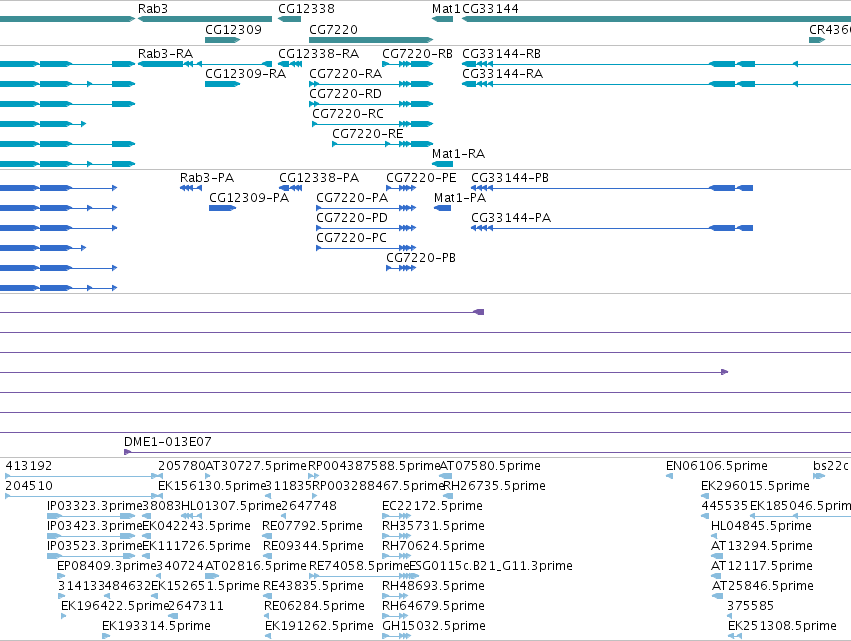Click the RE09344.5prime EST label
This screenshot has width=851, height=641.
[313, 545]
